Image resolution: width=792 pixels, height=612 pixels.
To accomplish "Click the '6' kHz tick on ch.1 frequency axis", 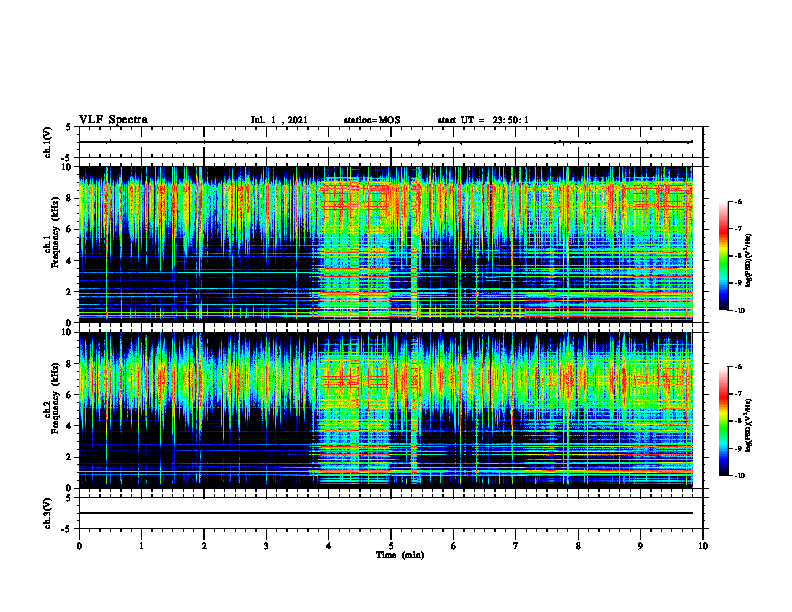I will pyautogui.click(x=70, y=230).
